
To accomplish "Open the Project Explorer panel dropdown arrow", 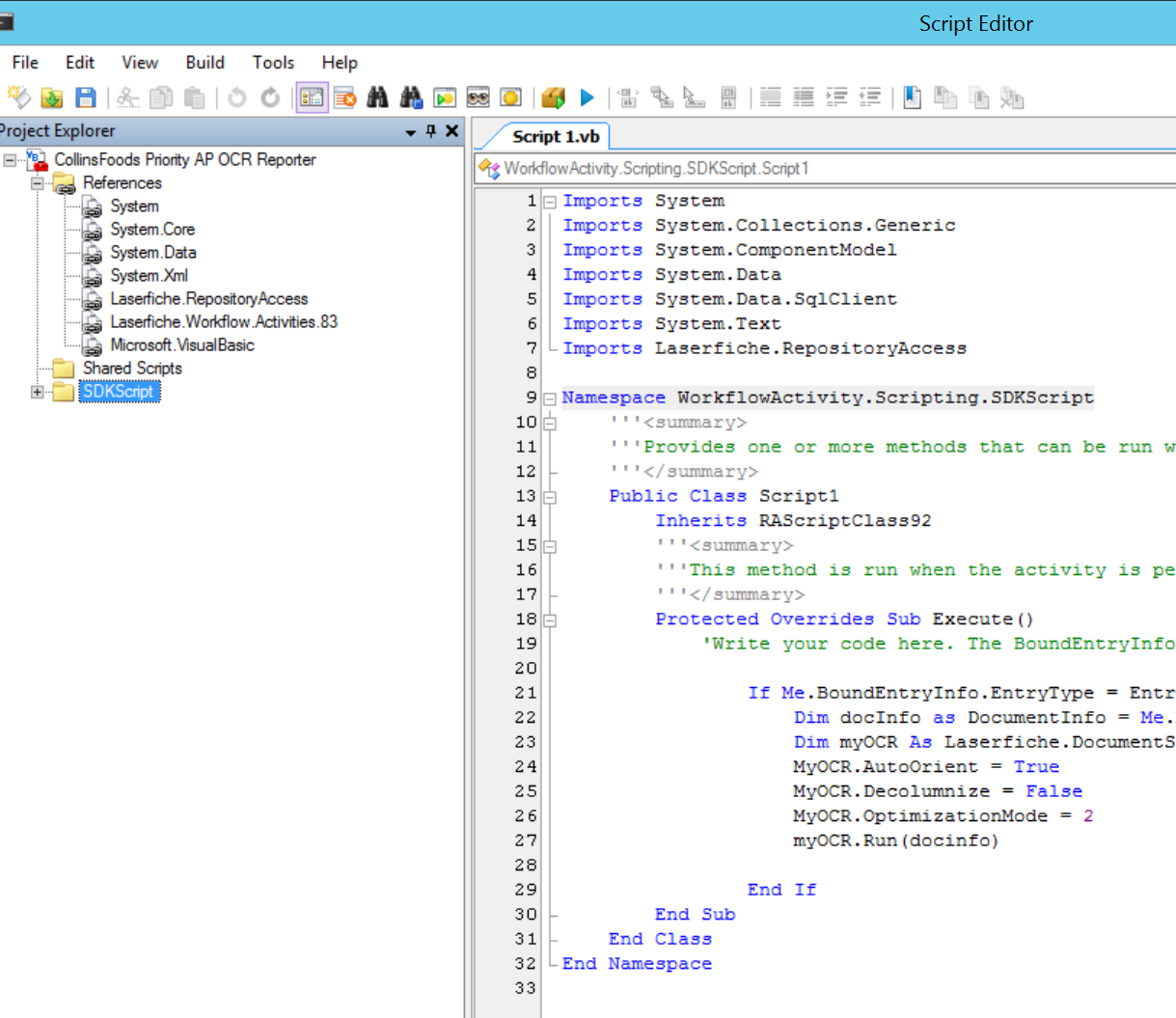I will [411, 132].
